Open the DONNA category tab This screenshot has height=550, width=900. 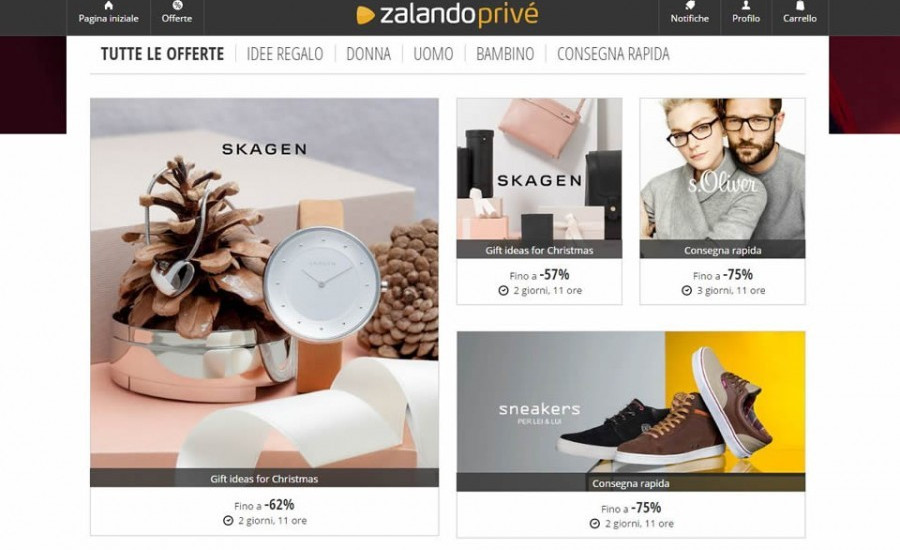pyautogui.click(x=368, y=54)
